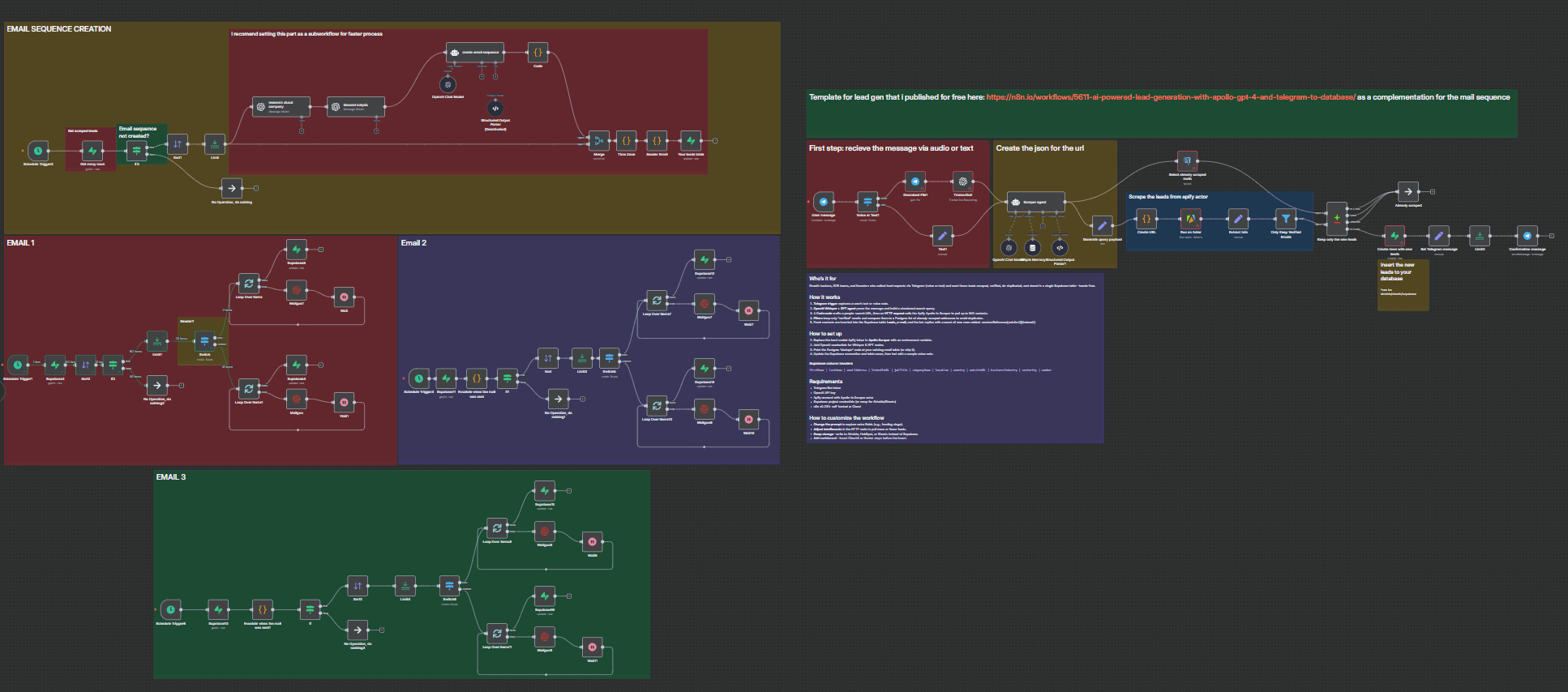Viewport: 1568px width, 692px height.
Task: Click the Only Keep Verified Emails filter node
Action: [x=1286, y=219]
